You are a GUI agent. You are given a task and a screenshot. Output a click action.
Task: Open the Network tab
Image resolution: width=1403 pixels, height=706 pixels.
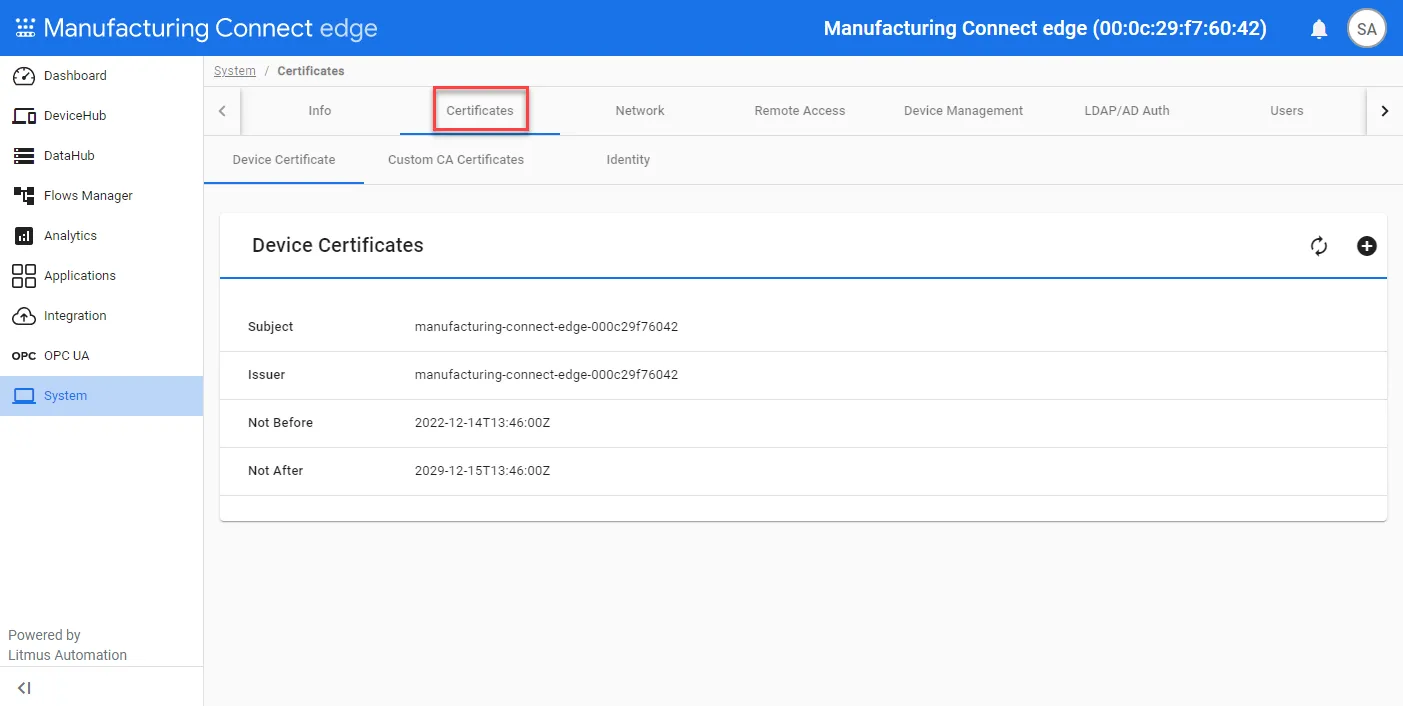pos(640,111)
